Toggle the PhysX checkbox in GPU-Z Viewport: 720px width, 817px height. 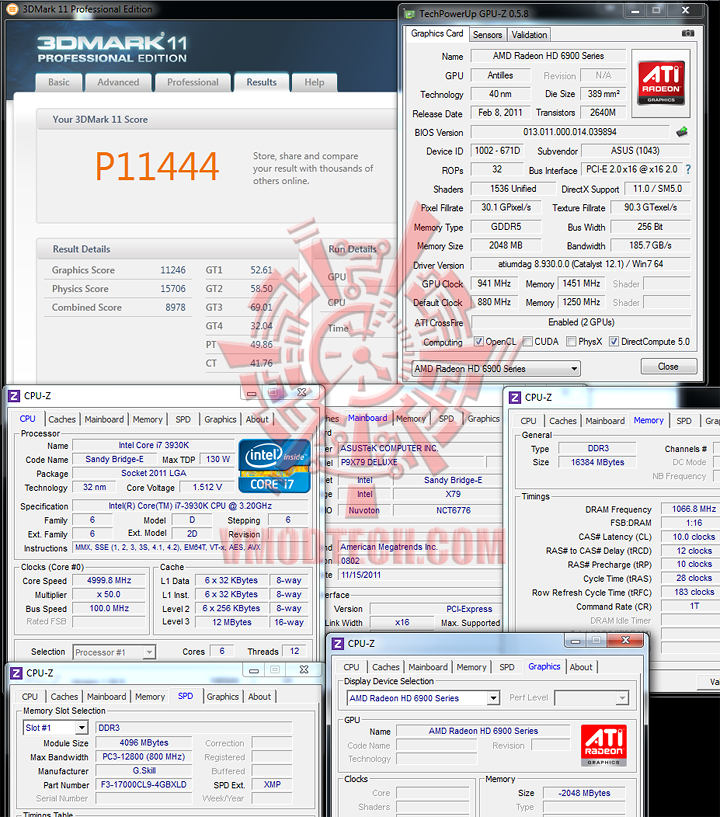coord(572,341)
